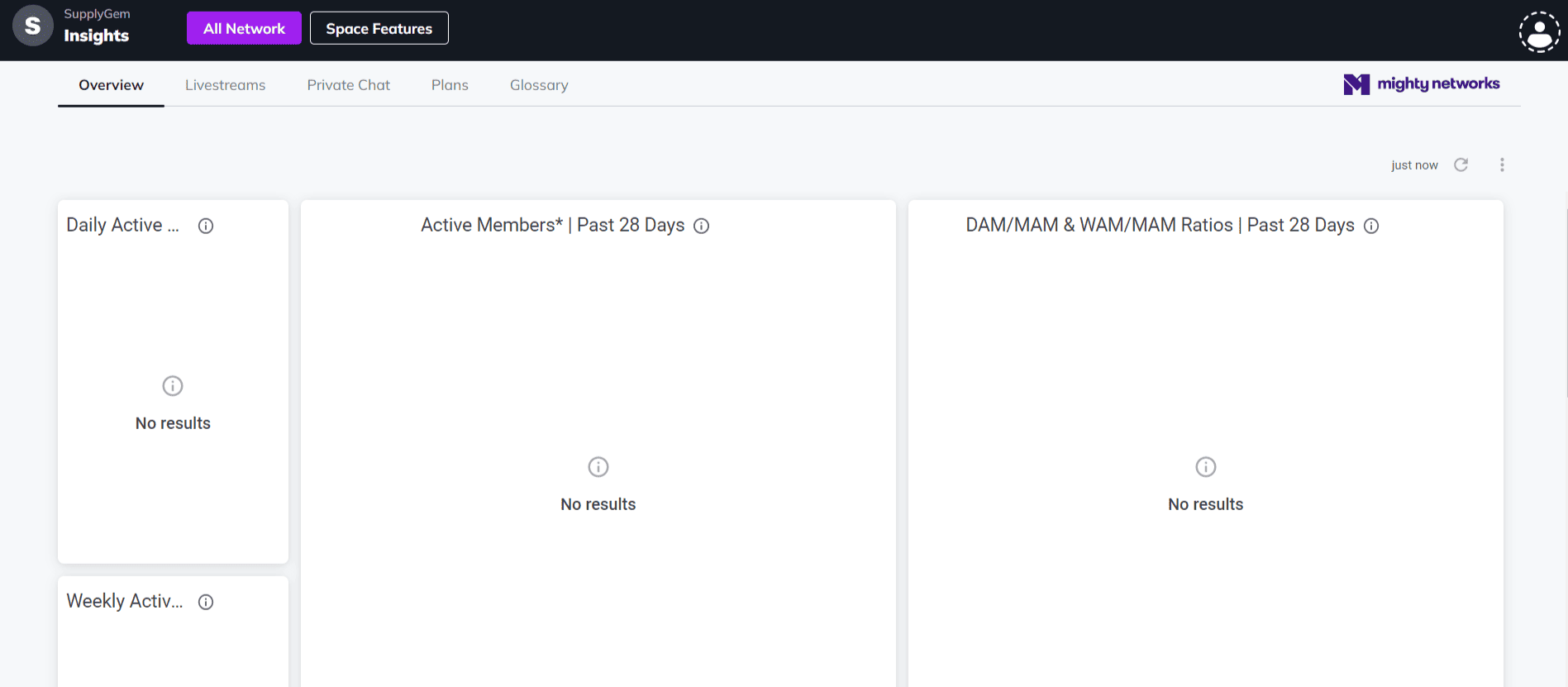
Task: Click the info icon next to Daily Active title
Action: click(206, 226)
